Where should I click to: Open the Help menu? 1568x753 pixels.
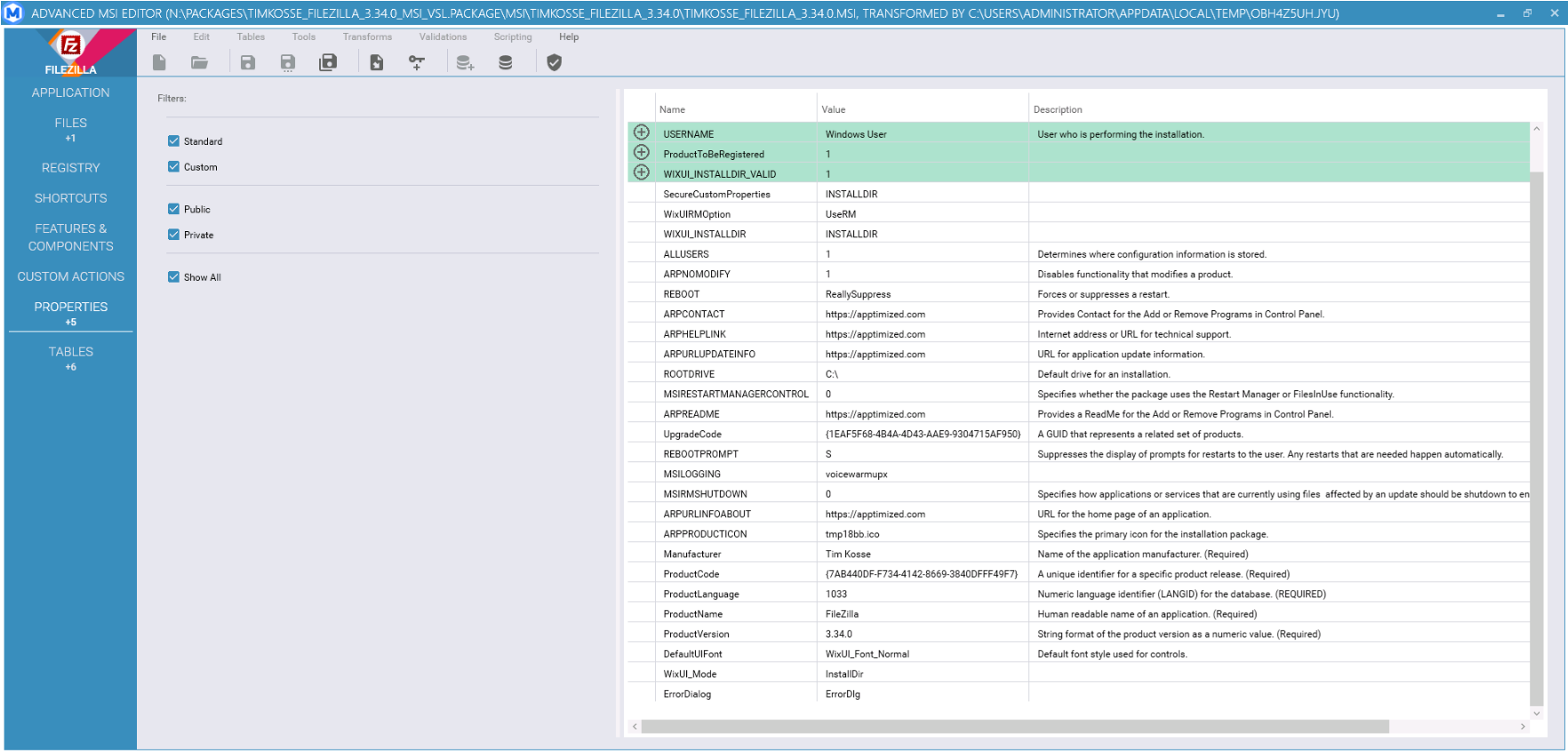click(569, 36)
